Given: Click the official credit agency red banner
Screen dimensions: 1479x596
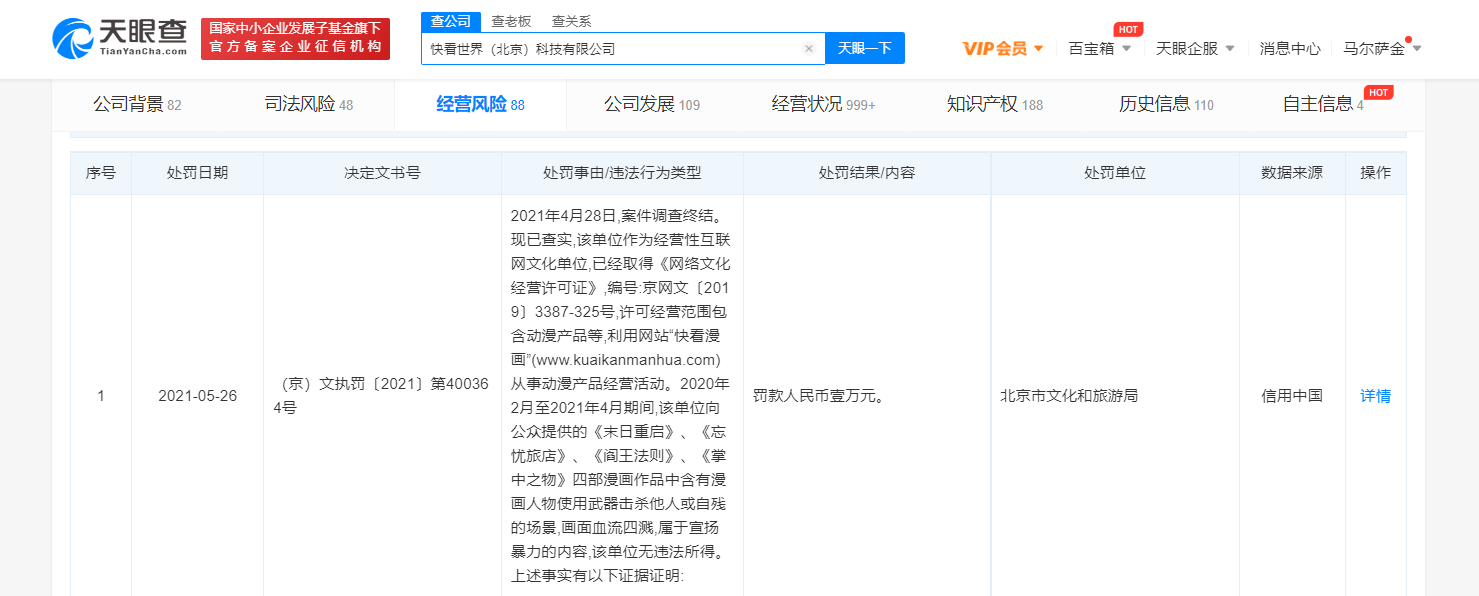Looking at the screenshot, I should [295, 39].
